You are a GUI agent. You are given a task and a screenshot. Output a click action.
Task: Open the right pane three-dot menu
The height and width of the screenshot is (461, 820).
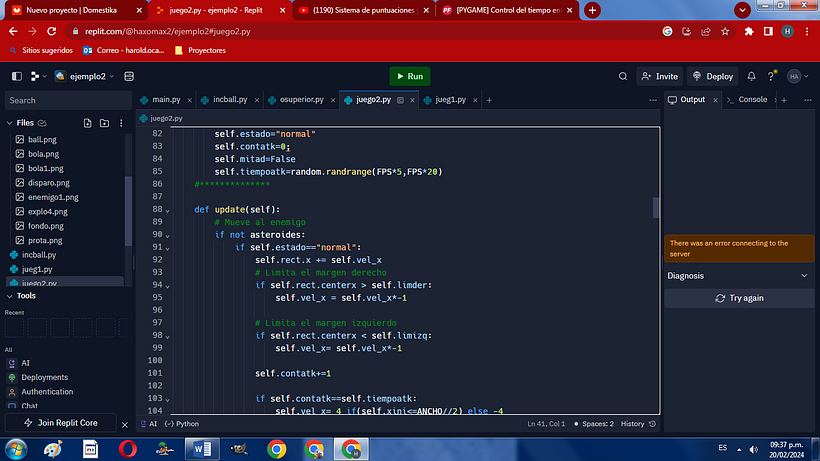click(x=807, y=100)
